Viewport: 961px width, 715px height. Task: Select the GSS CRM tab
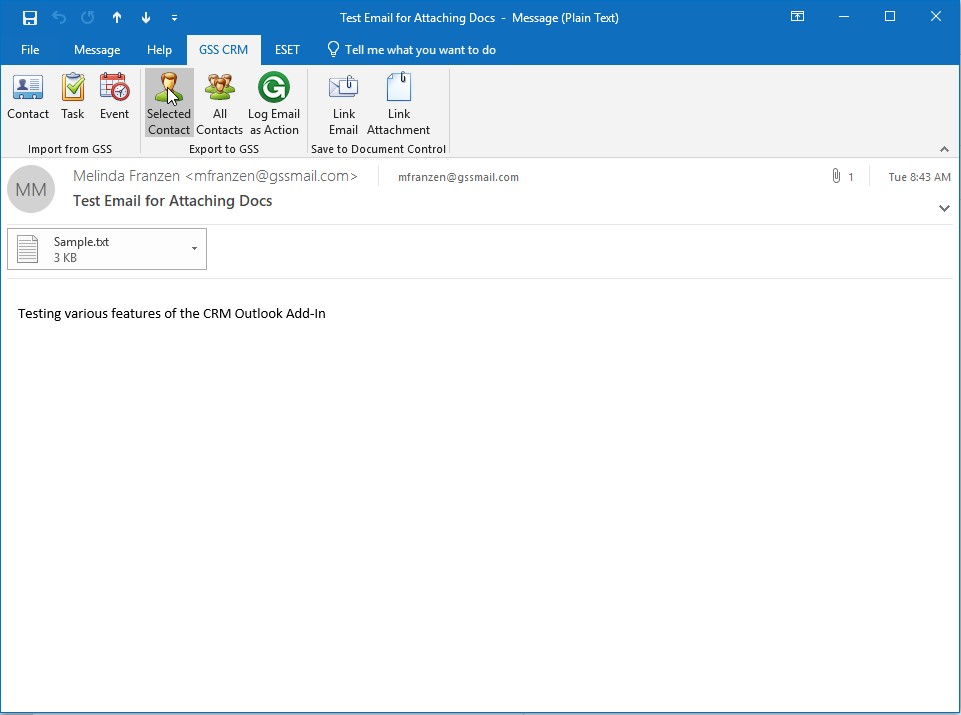pyautogui.click(x=224, y=50)
